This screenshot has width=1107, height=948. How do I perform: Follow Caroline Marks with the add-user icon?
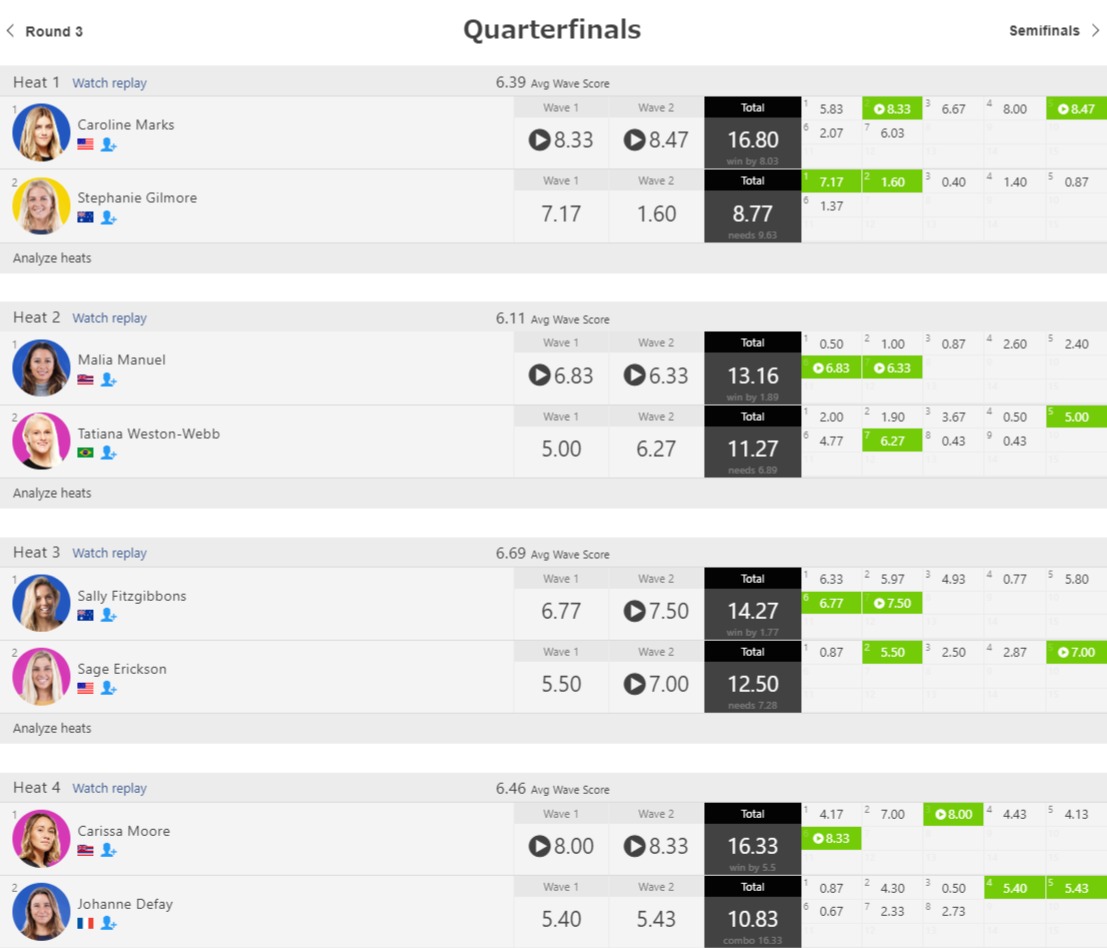[x=108, y=145]
